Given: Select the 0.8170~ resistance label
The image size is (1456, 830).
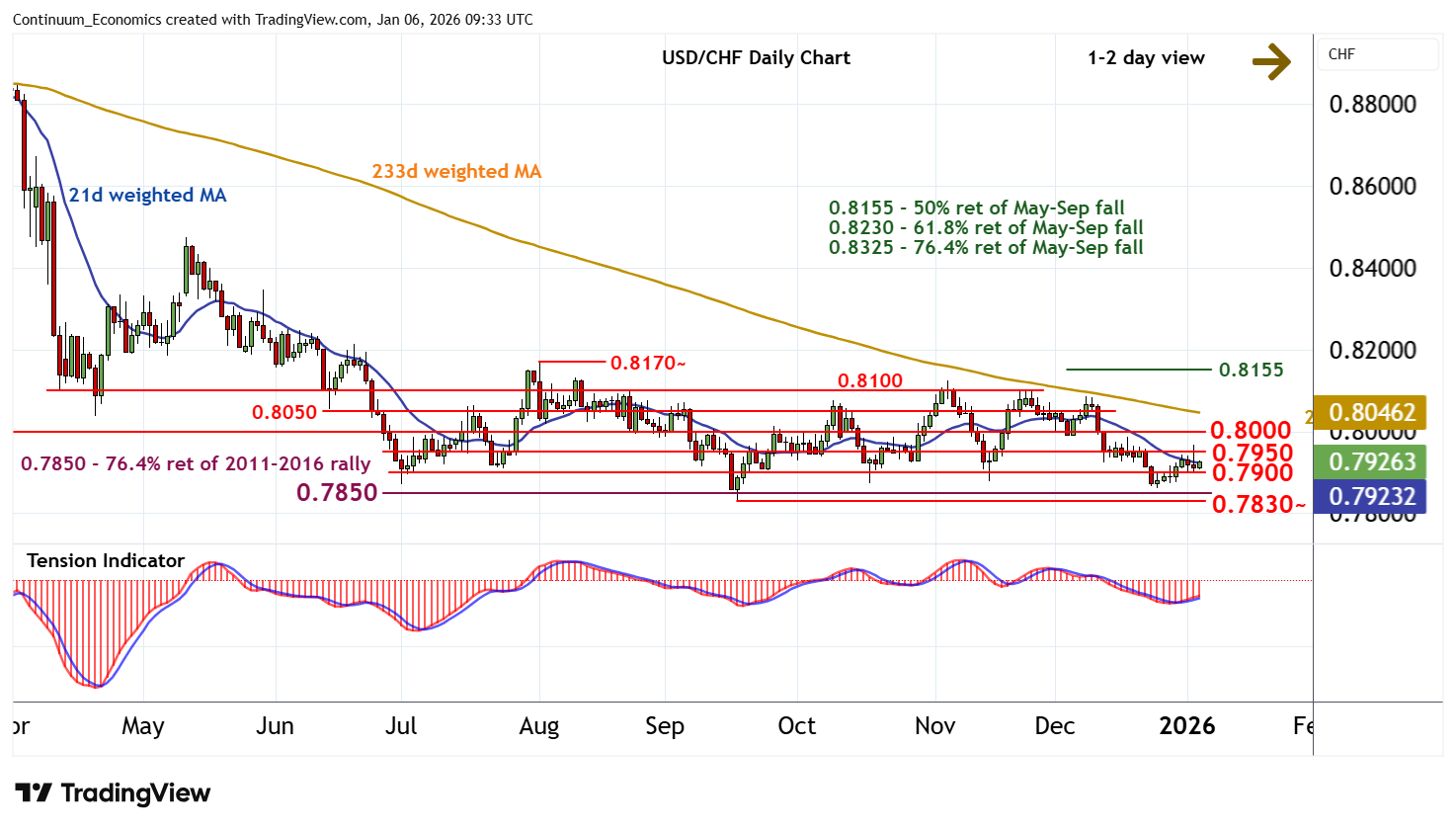Looking at the screenshot, I should 647,363.
